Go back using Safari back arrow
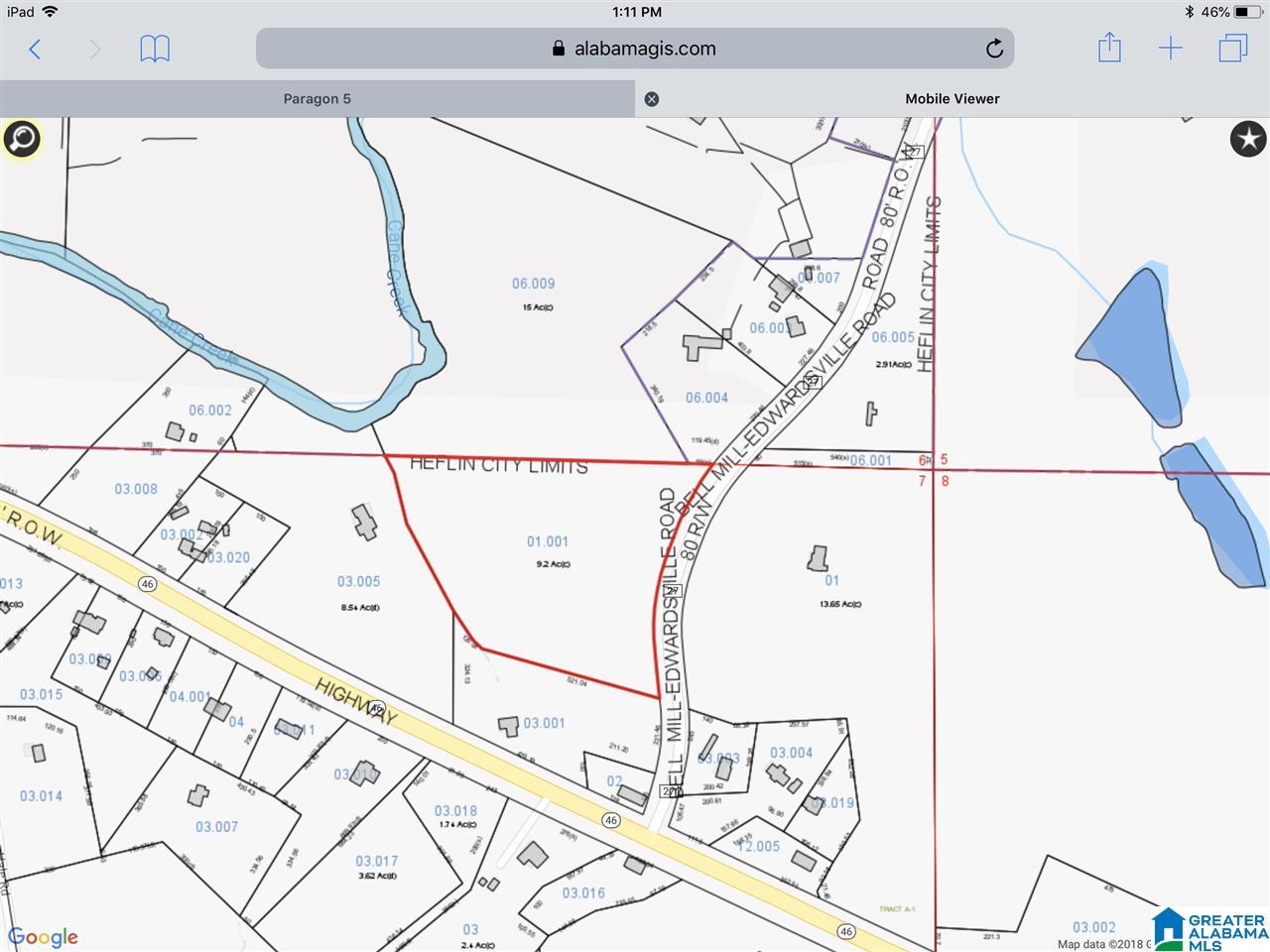This screenshot has width=1270, height=952. 35,49
